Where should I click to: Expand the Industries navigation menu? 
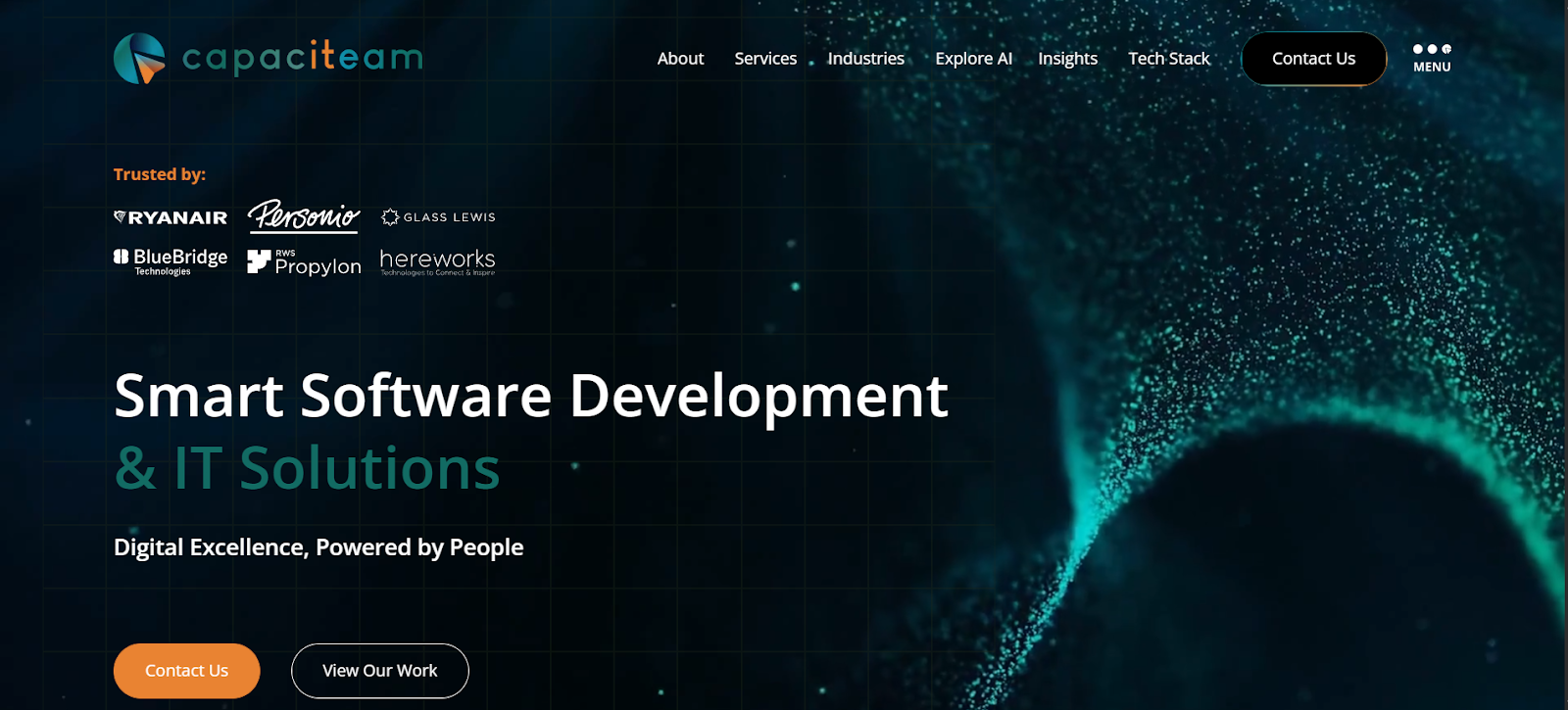[865, 59]
